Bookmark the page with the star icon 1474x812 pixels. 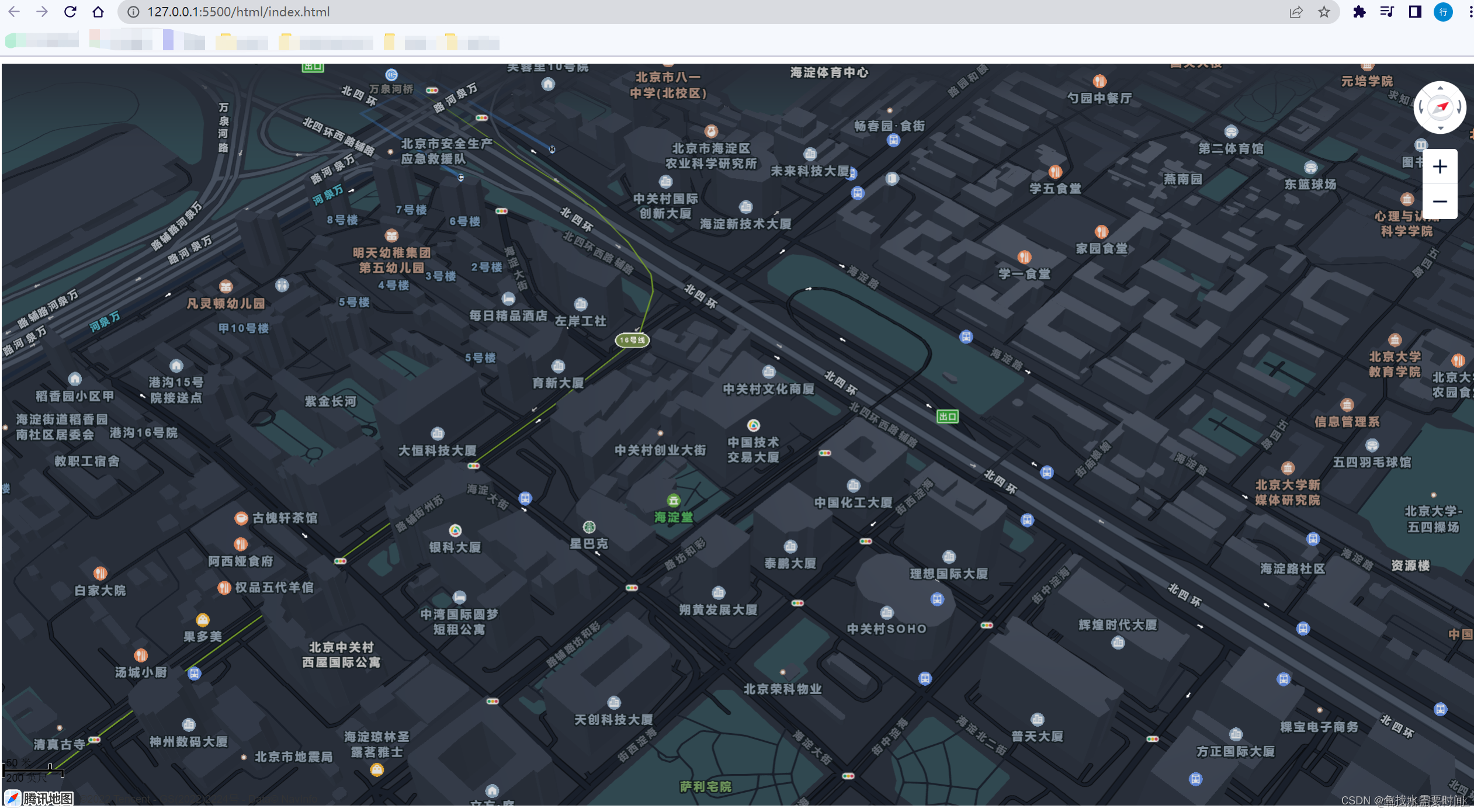click(x=1324, y=12)
